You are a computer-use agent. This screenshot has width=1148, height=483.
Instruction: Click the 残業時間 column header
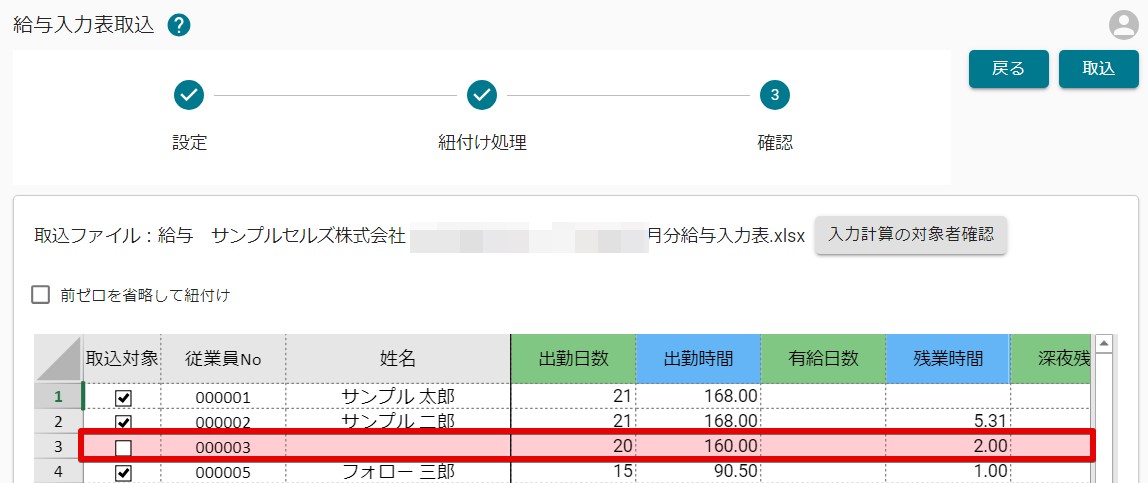click(948, 359)
